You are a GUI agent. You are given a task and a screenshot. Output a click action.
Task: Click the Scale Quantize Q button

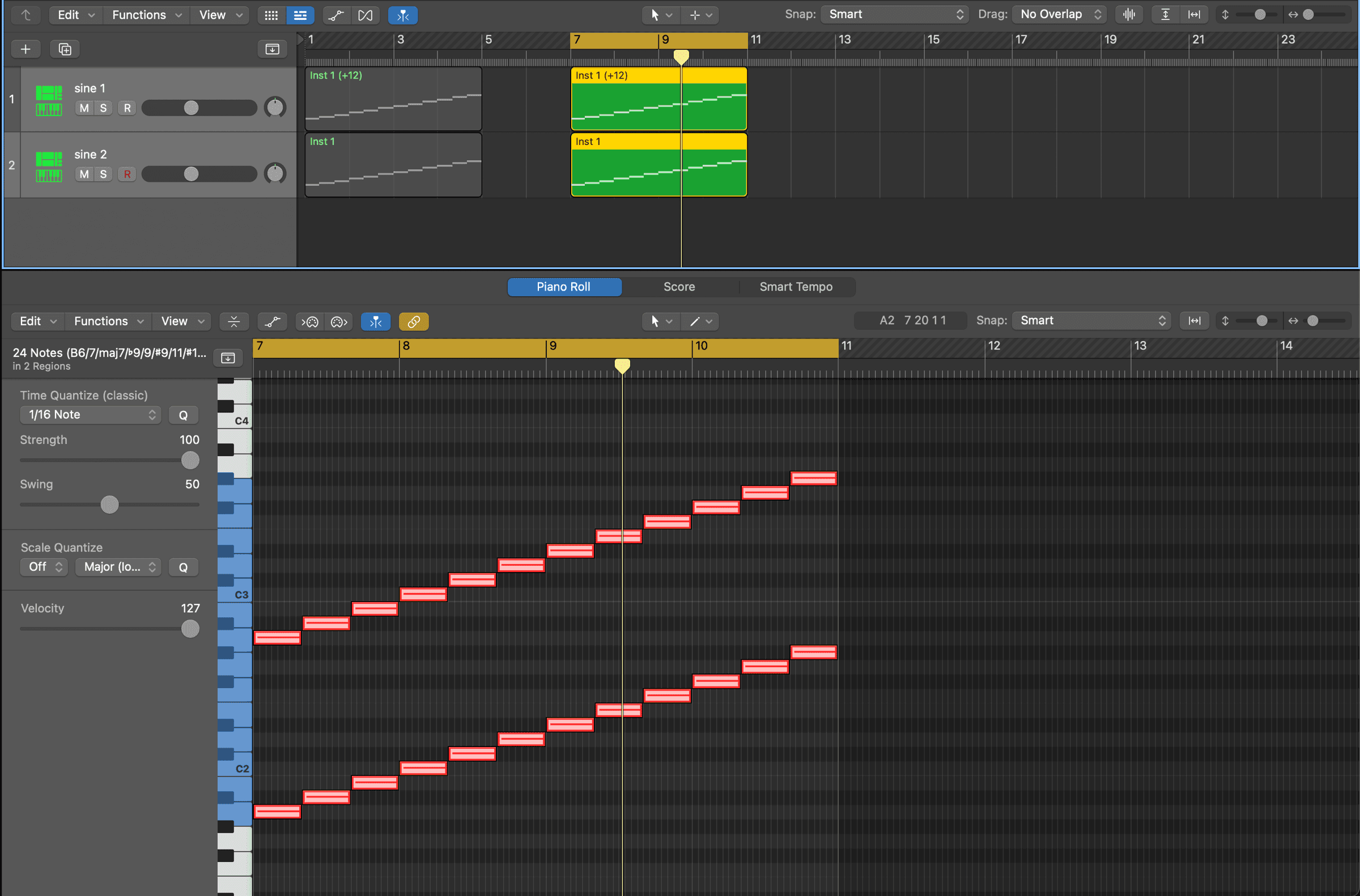(x=184, y=568)
